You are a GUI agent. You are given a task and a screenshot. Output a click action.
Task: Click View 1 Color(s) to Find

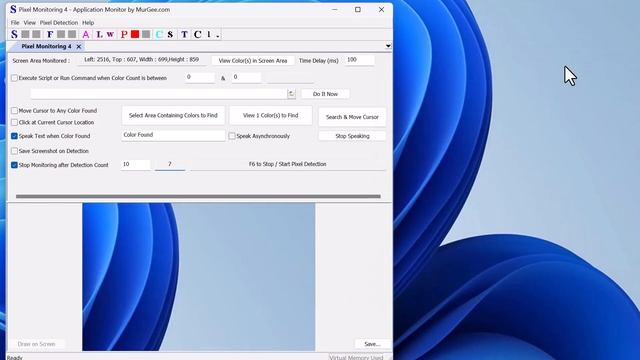271,116
